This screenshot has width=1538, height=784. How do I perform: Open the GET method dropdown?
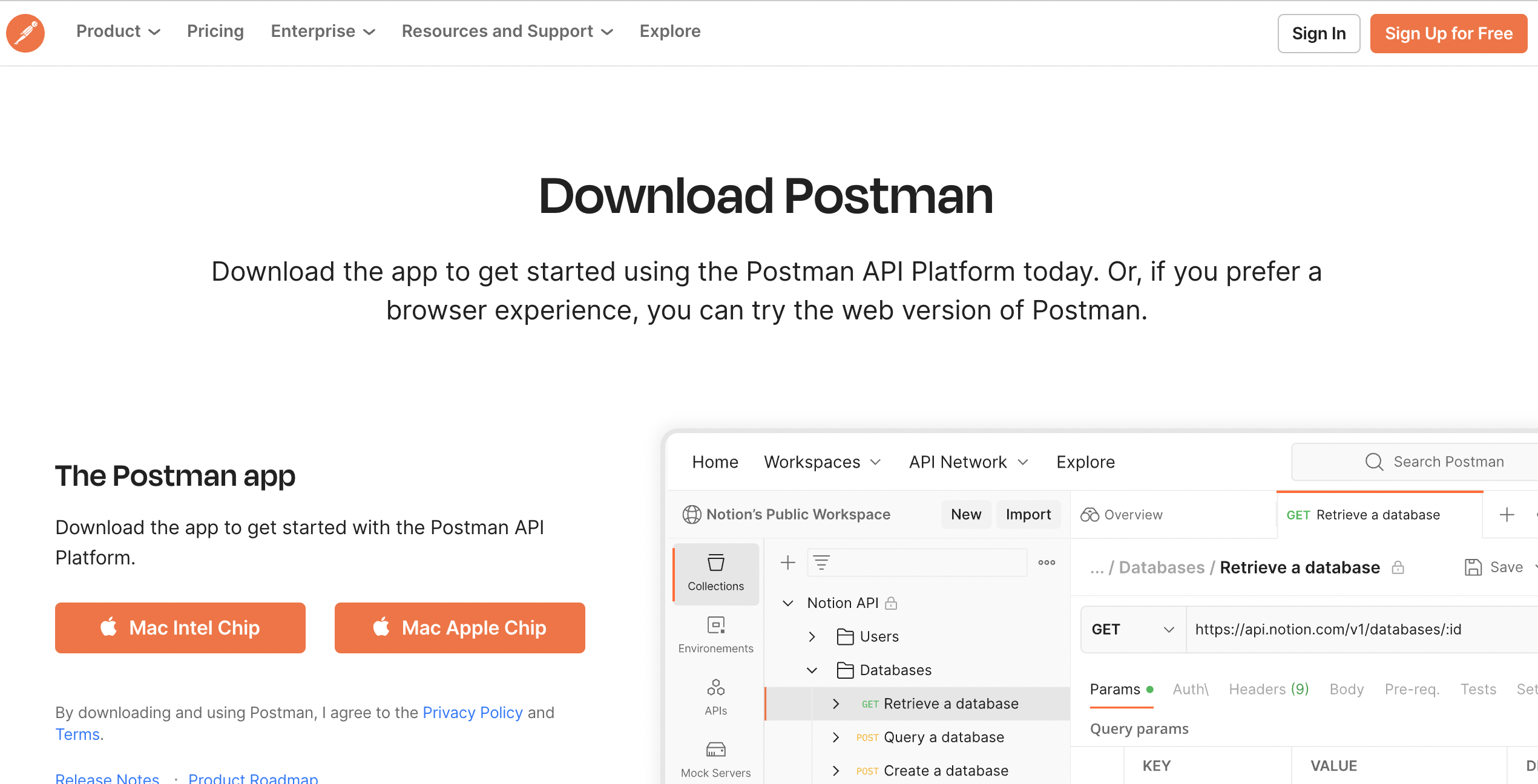click(x=1132, y=629)
